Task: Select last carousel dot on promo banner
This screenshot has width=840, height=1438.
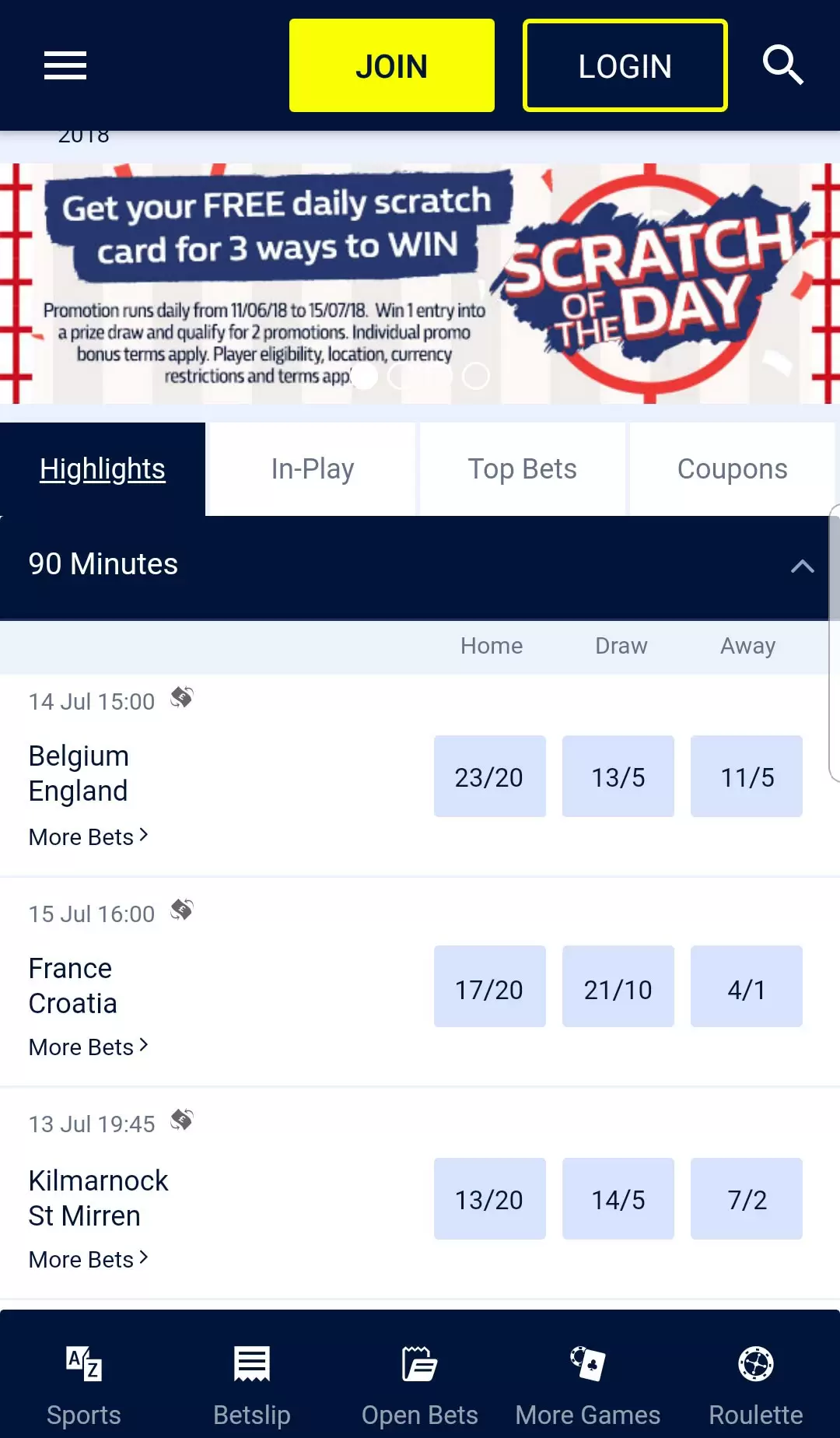Action: tap(476, 376)
